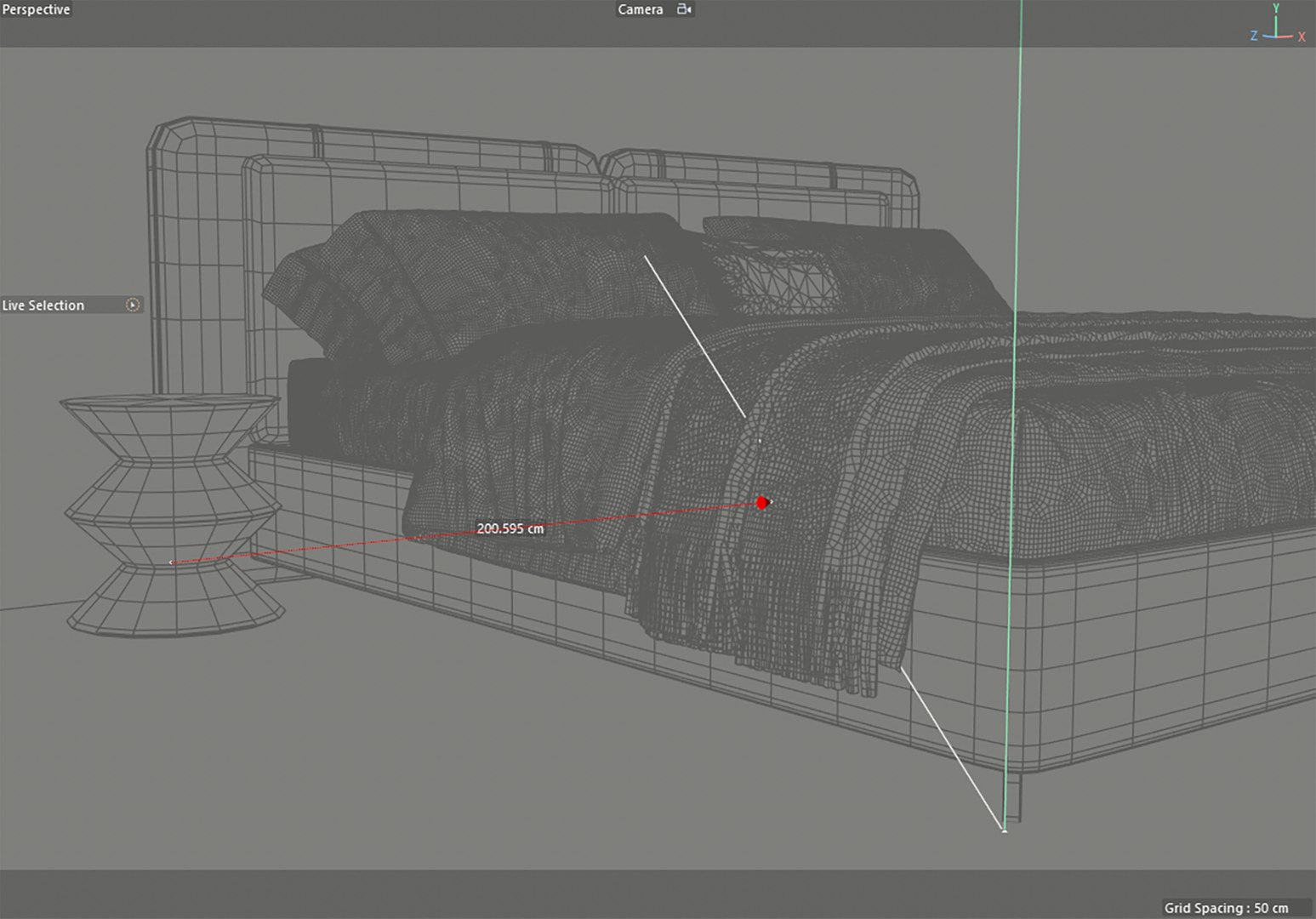Click the 200.595 cm measurement label
The width and height of the screenshot is (1316, 919).
click(510, 528)
